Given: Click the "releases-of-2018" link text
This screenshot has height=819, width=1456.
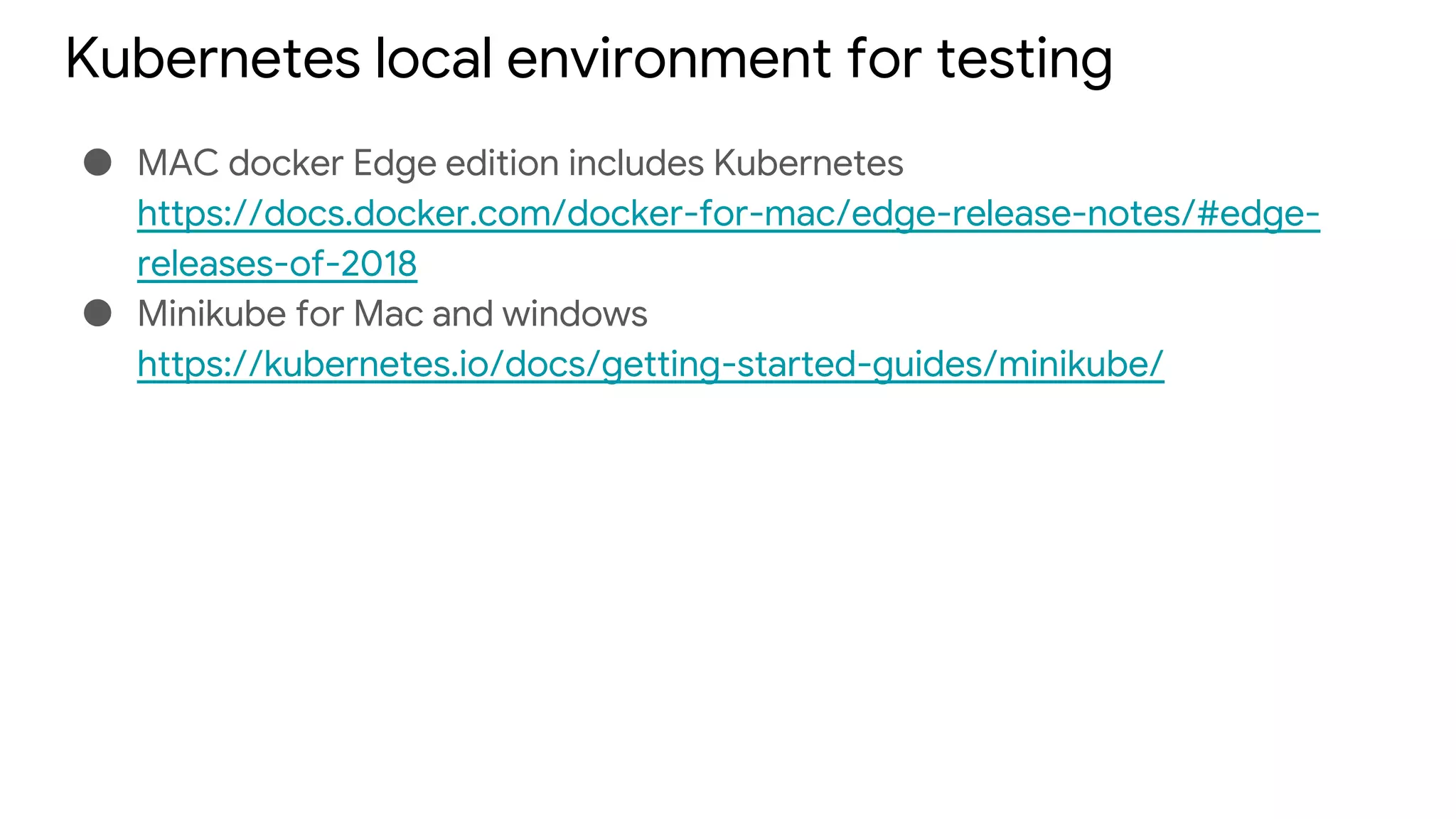Looking at the screenshot, I should pos(277,264).
